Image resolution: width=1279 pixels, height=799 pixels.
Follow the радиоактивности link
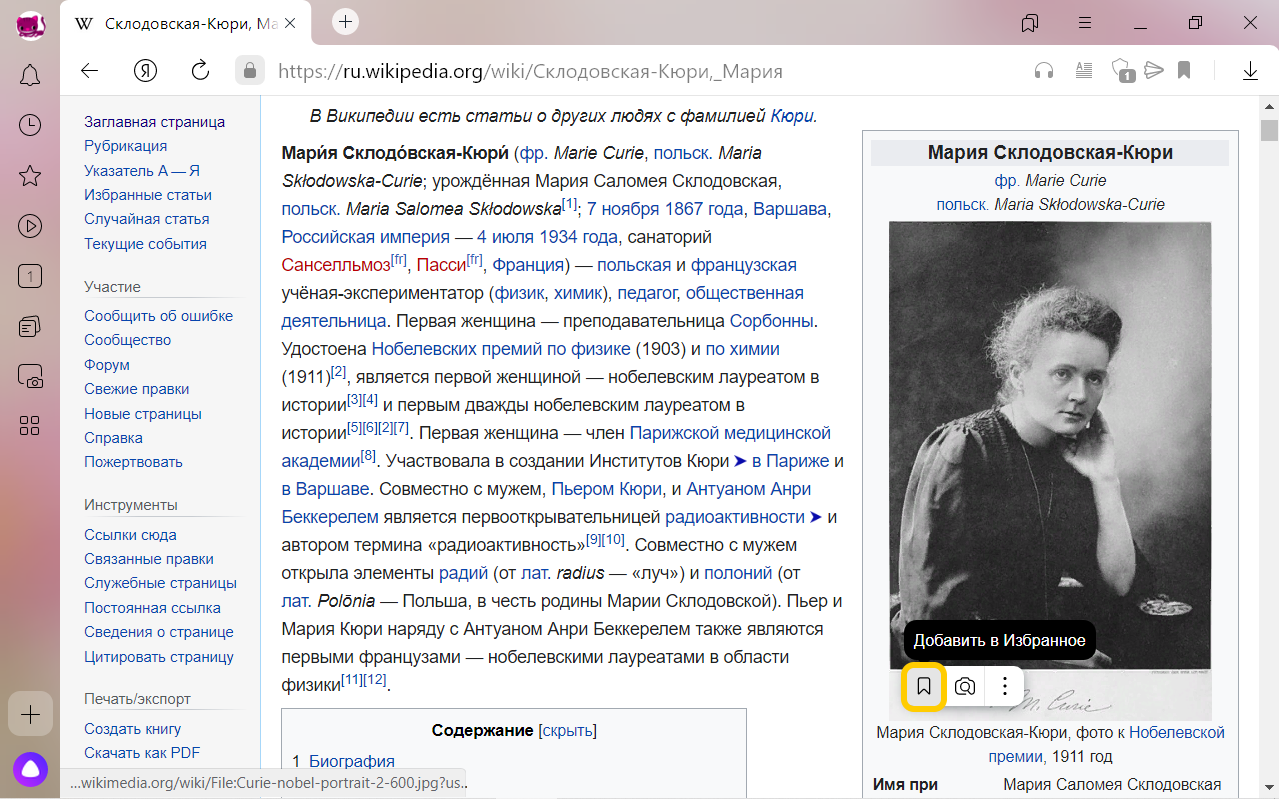[x=735, y=517]
